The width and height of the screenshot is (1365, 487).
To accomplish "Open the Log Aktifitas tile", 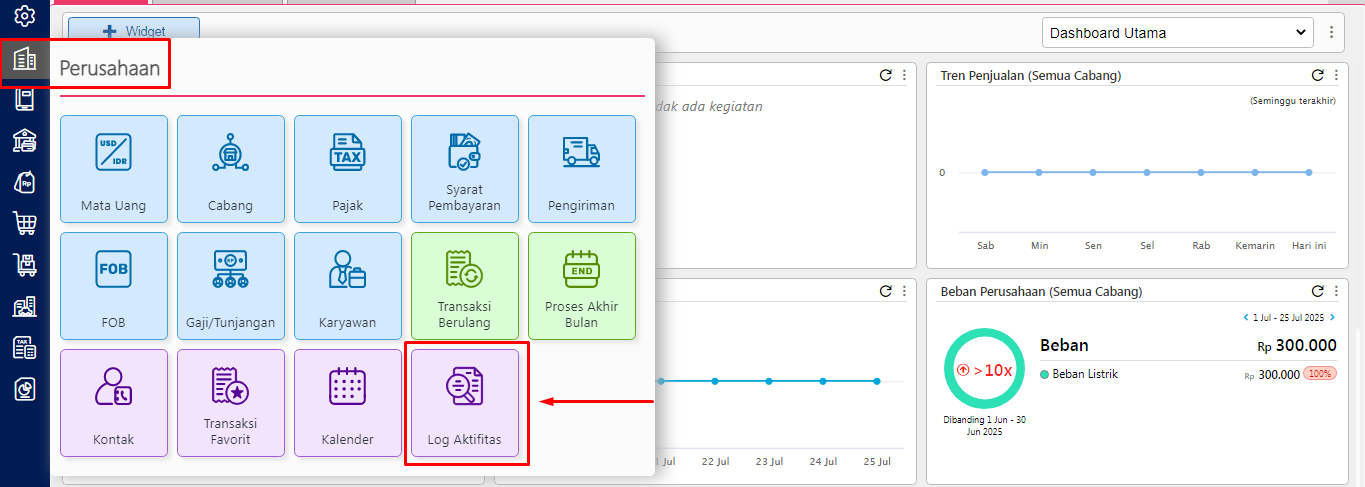I will pyautogui.click(x=465, y=402).
